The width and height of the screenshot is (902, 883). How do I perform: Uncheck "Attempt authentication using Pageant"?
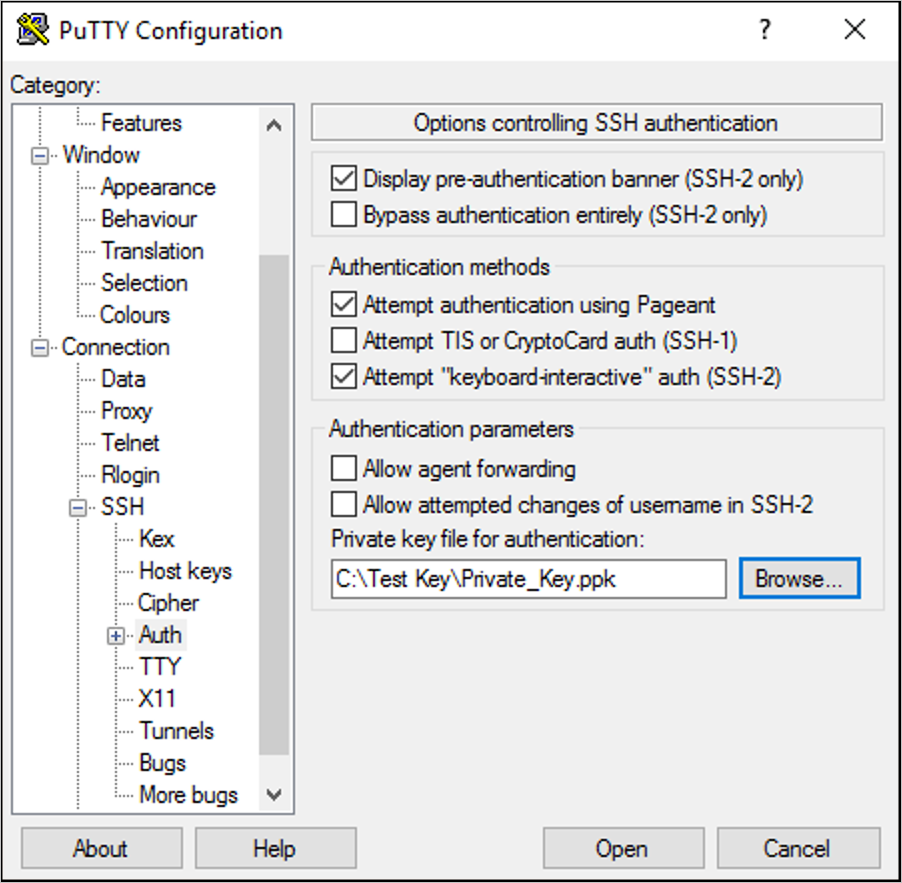pos(344,305)
